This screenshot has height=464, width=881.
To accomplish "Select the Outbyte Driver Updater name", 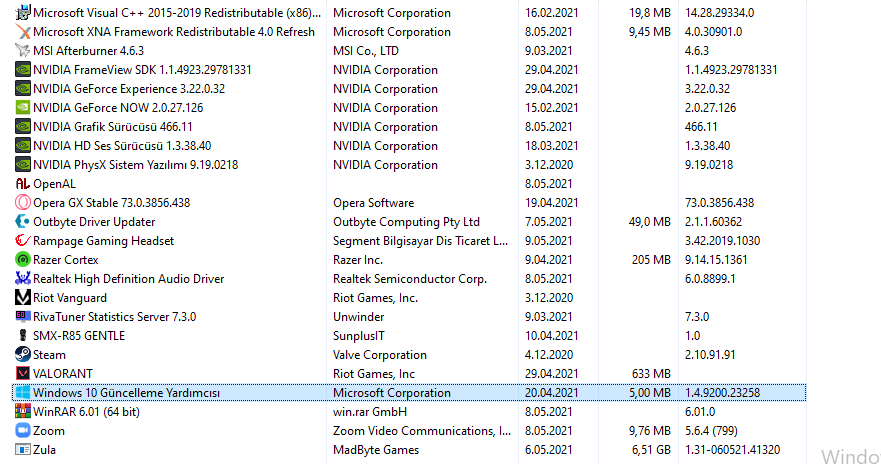I will [94, 221].
